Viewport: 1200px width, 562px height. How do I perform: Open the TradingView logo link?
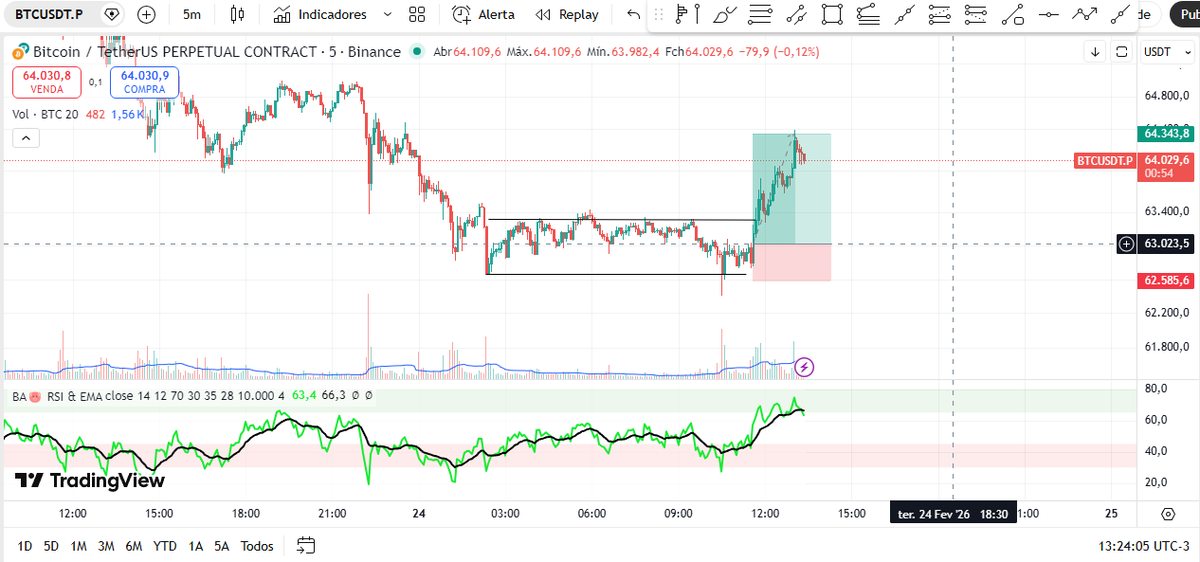click(90, 480)
